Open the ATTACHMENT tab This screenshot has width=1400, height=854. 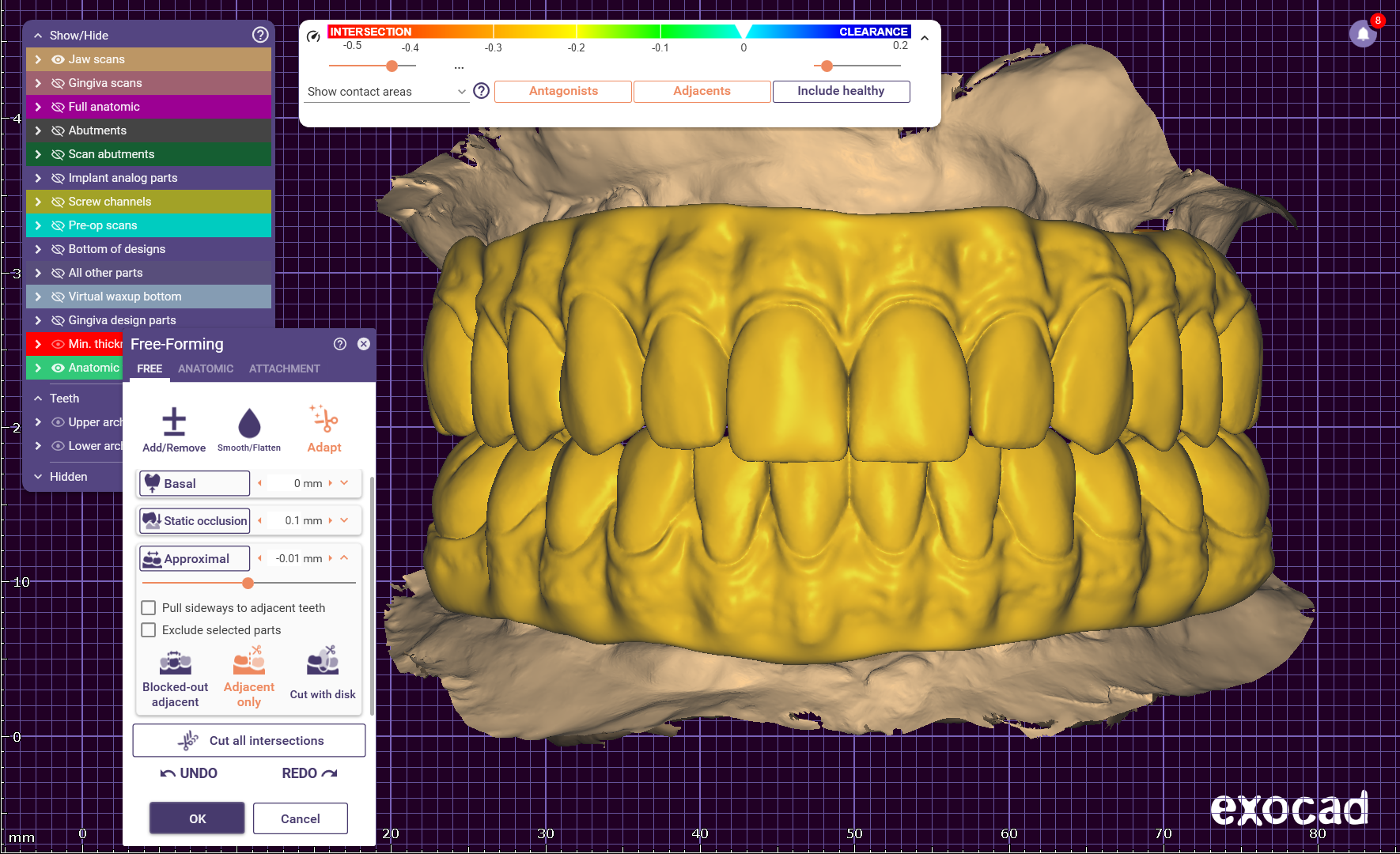tap(284, 368)
